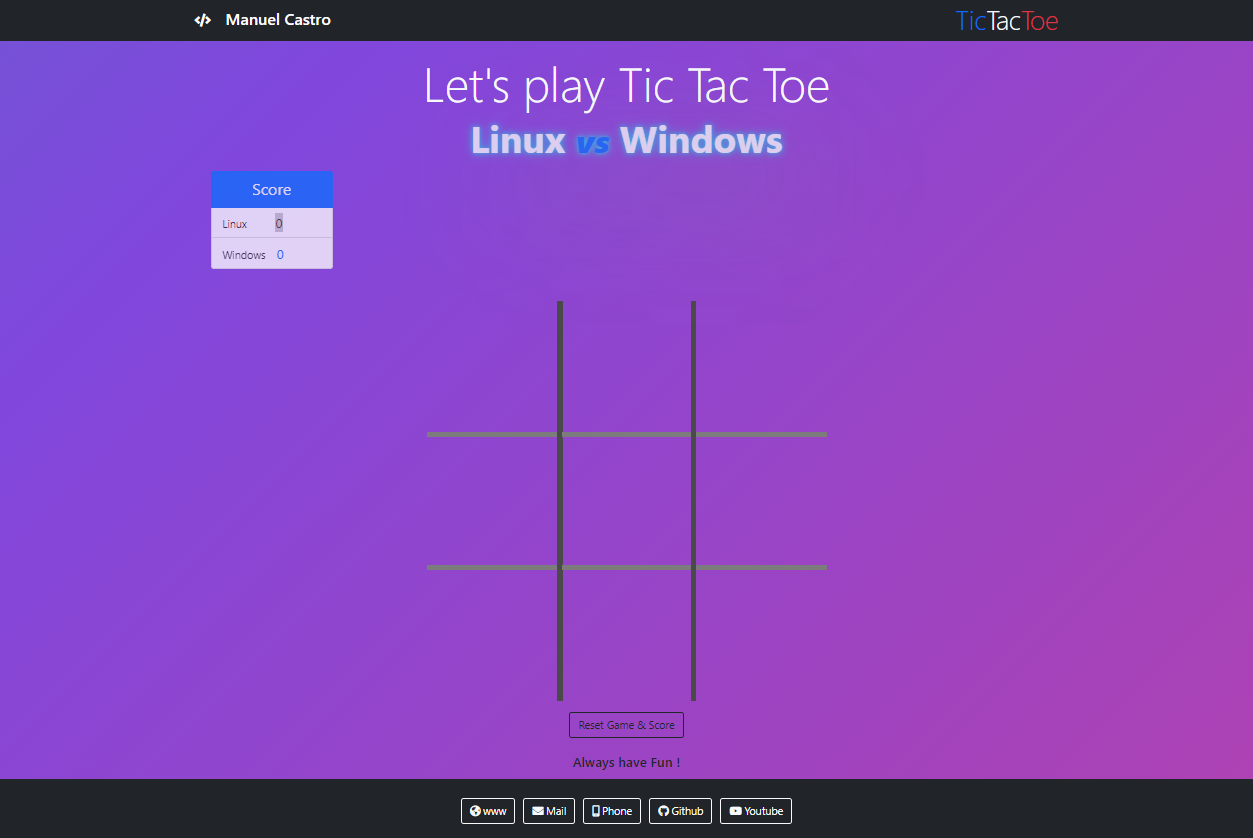The height and width of the screenshot is (838, 1253).
Task: Click the Github octocat icon in footer
Action: [663, 811]
